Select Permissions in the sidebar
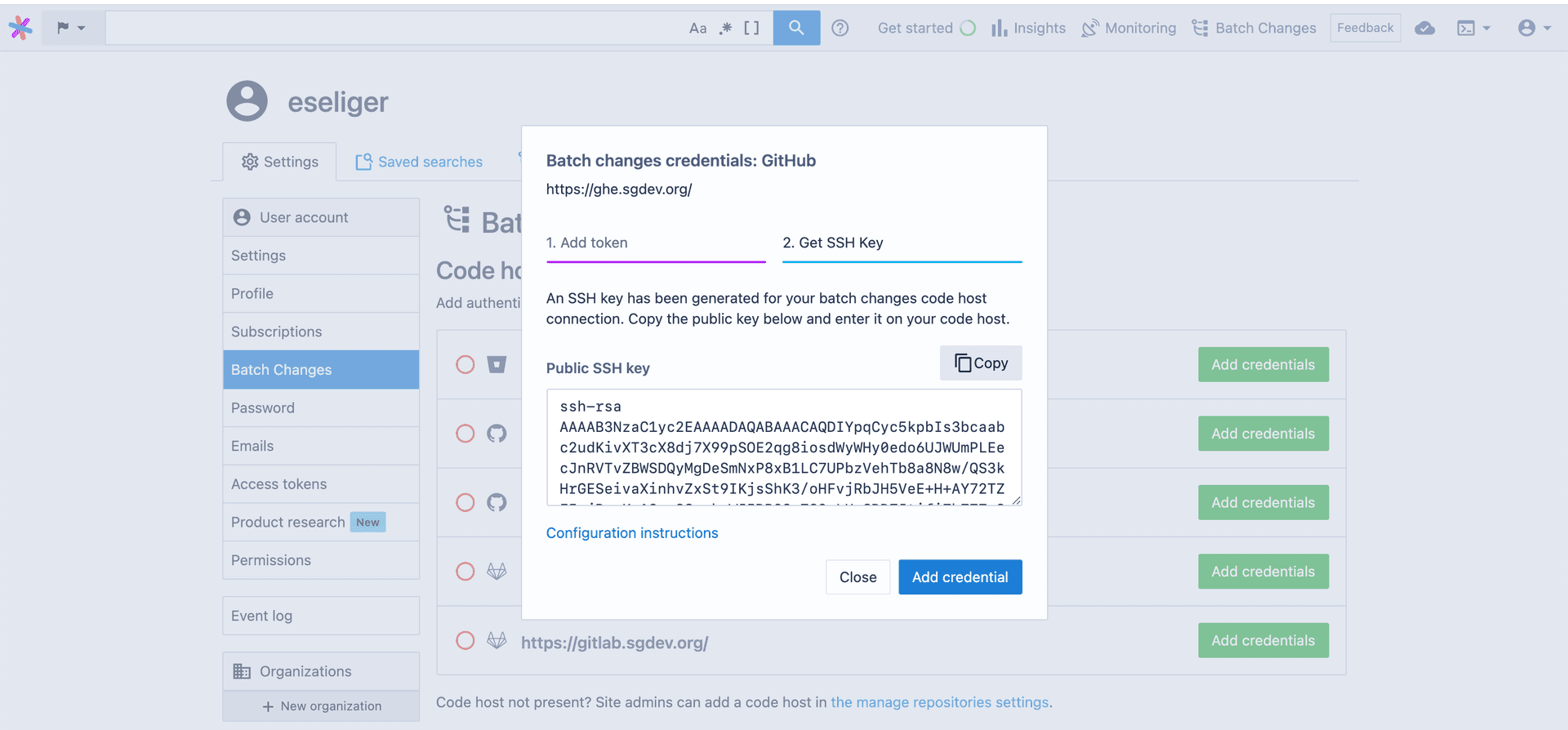This screenshot has height=730, width=1568. [321, 560]
